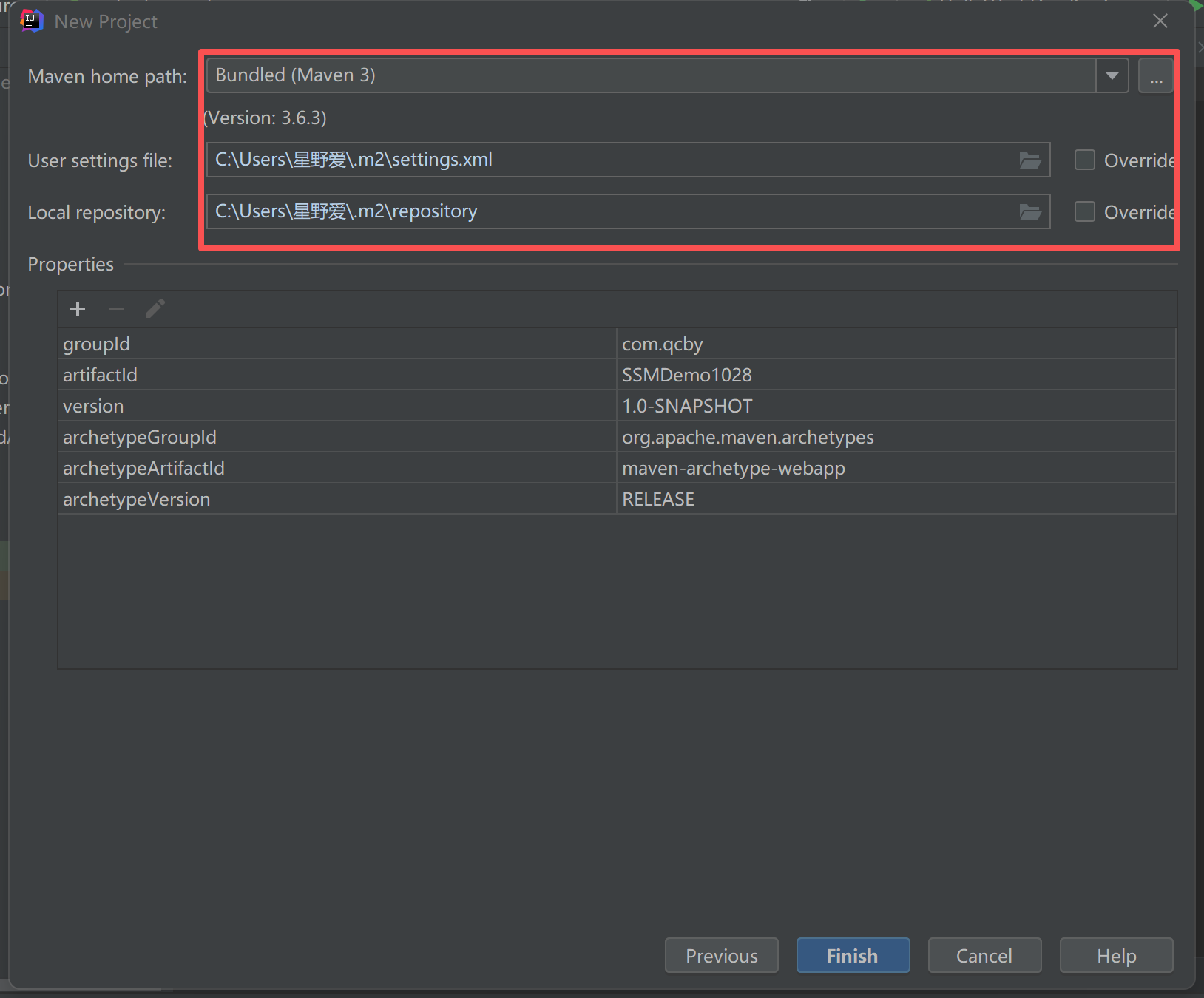Click the Local repository label
This screenshot has height=998, width=1204.
[97, 212]
